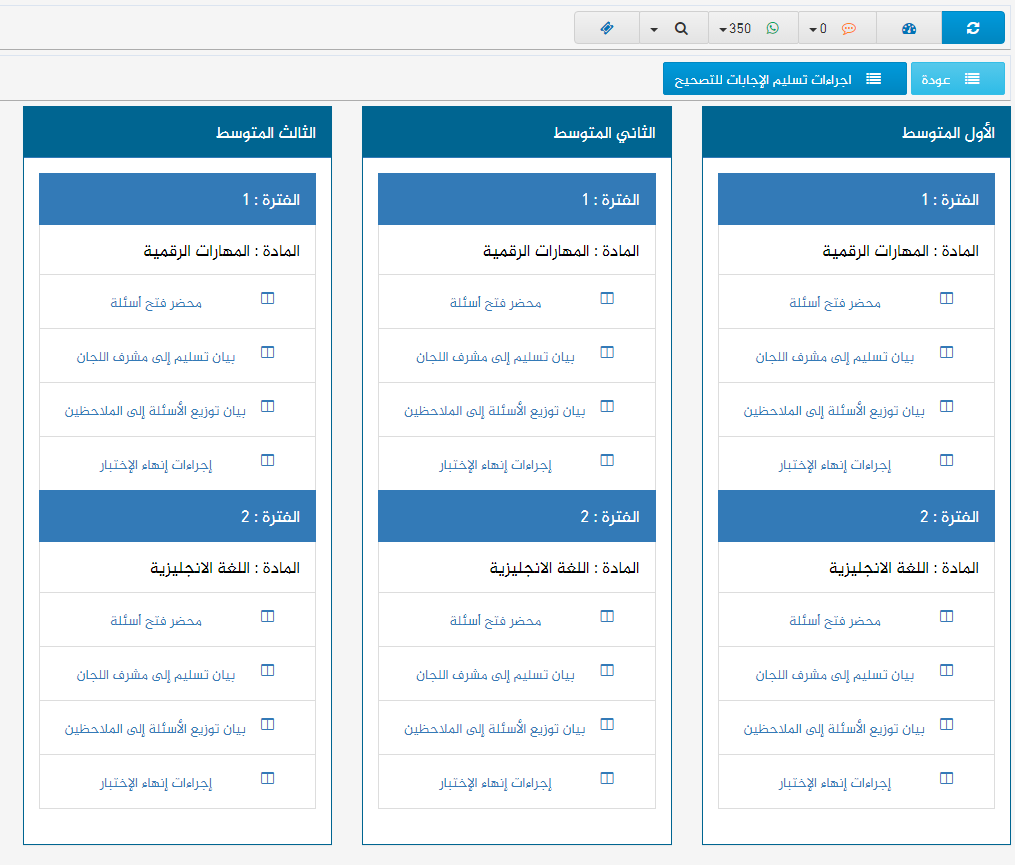Image resolution: width=1015 pixels, height=865 pixels.
Task: Click icon beside بيان تسليم إلى مشرف اللجان, الثالث المتوسط period 1
Action: pos(267,352)
